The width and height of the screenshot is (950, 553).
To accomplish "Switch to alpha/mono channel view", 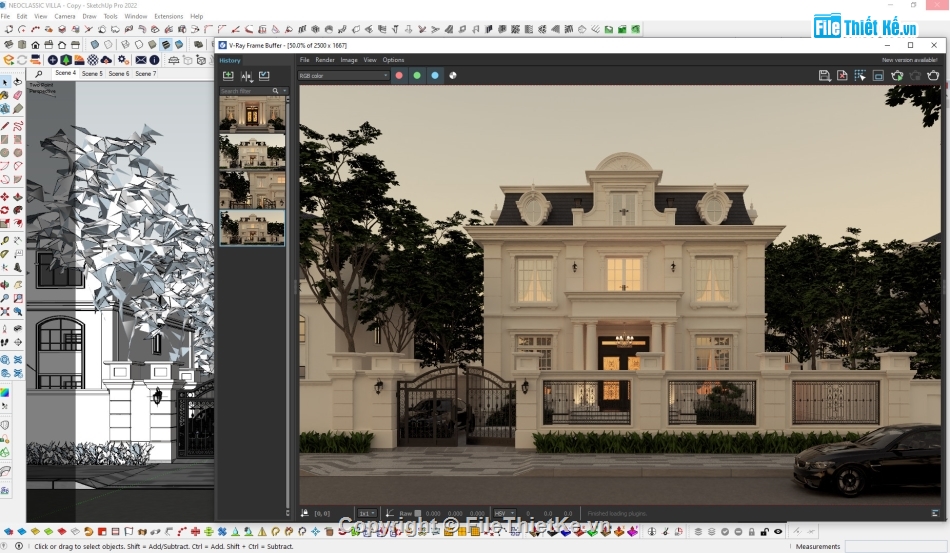I will point(453,76).
